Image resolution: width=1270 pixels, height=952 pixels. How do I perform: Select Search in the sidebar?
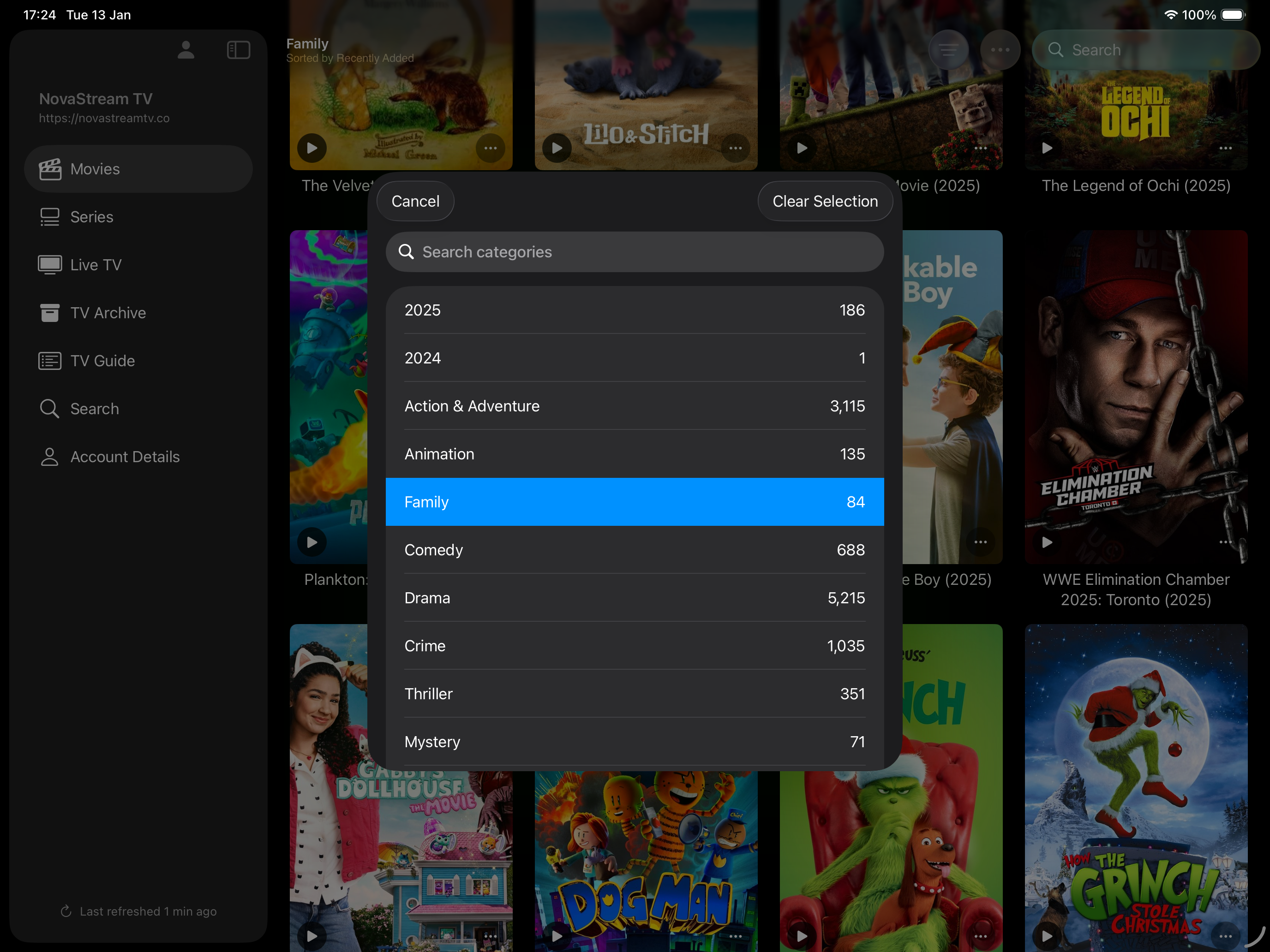click(x=138, y=409)
